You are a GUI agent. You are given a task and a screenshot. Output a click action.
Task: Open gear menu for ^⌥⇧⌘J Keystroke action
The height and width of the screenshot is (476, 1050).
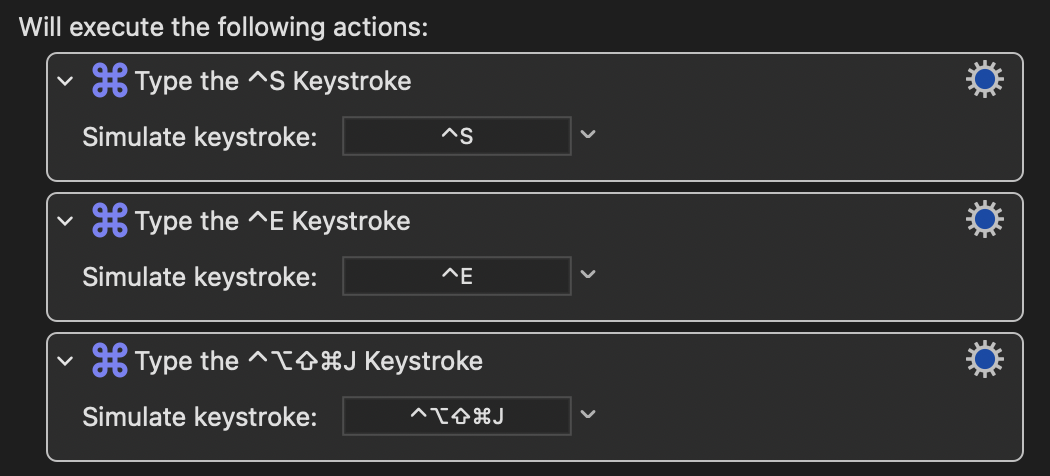click(984, 360)
